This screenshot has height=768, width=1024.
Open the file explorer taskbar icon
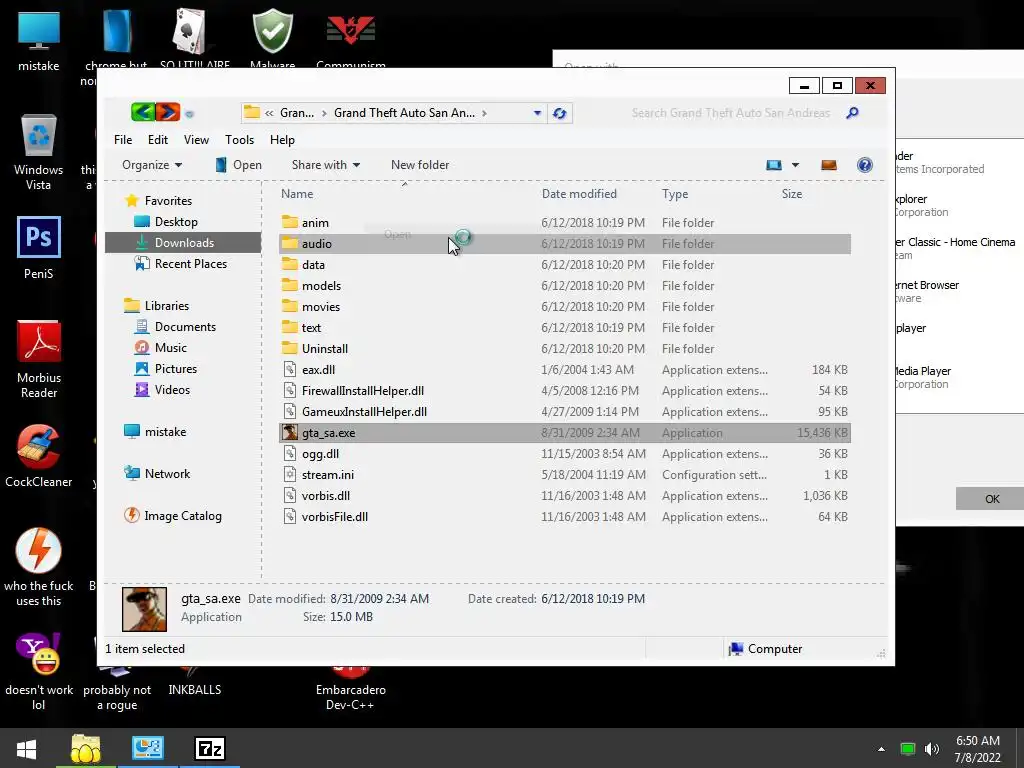tap(86, 748)
